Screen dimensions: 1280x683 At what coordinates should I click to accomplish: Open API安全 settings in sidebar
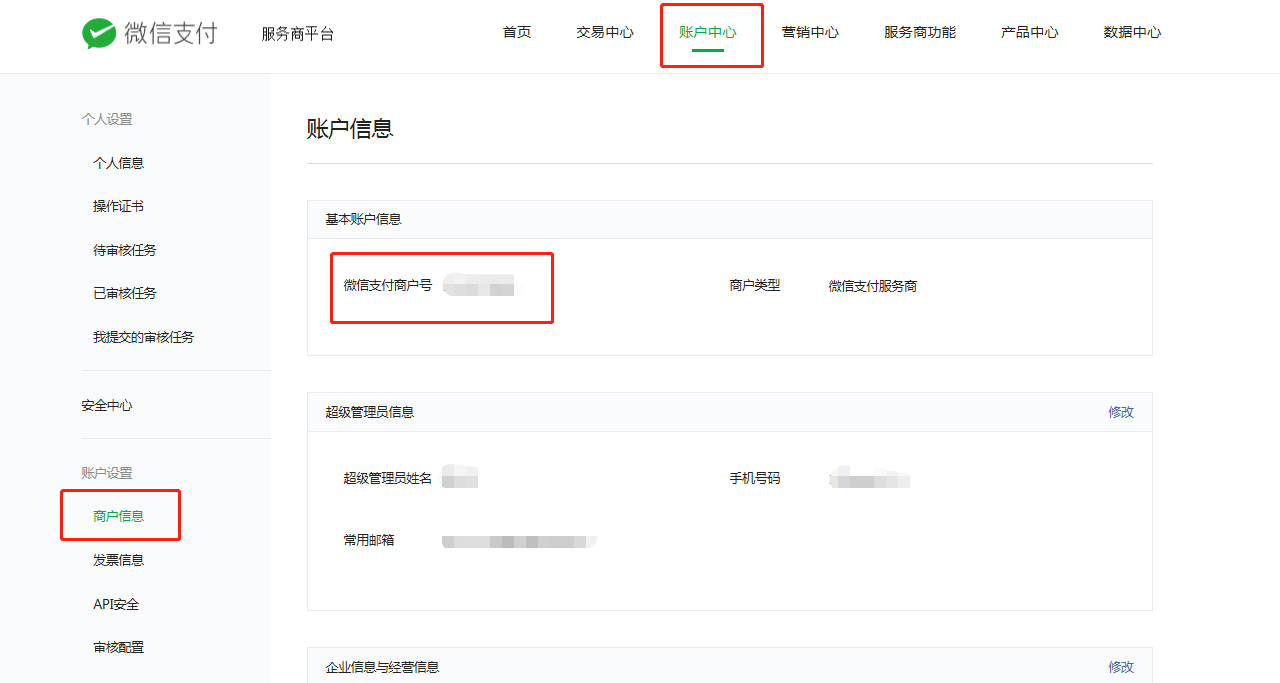pos(116,604)
